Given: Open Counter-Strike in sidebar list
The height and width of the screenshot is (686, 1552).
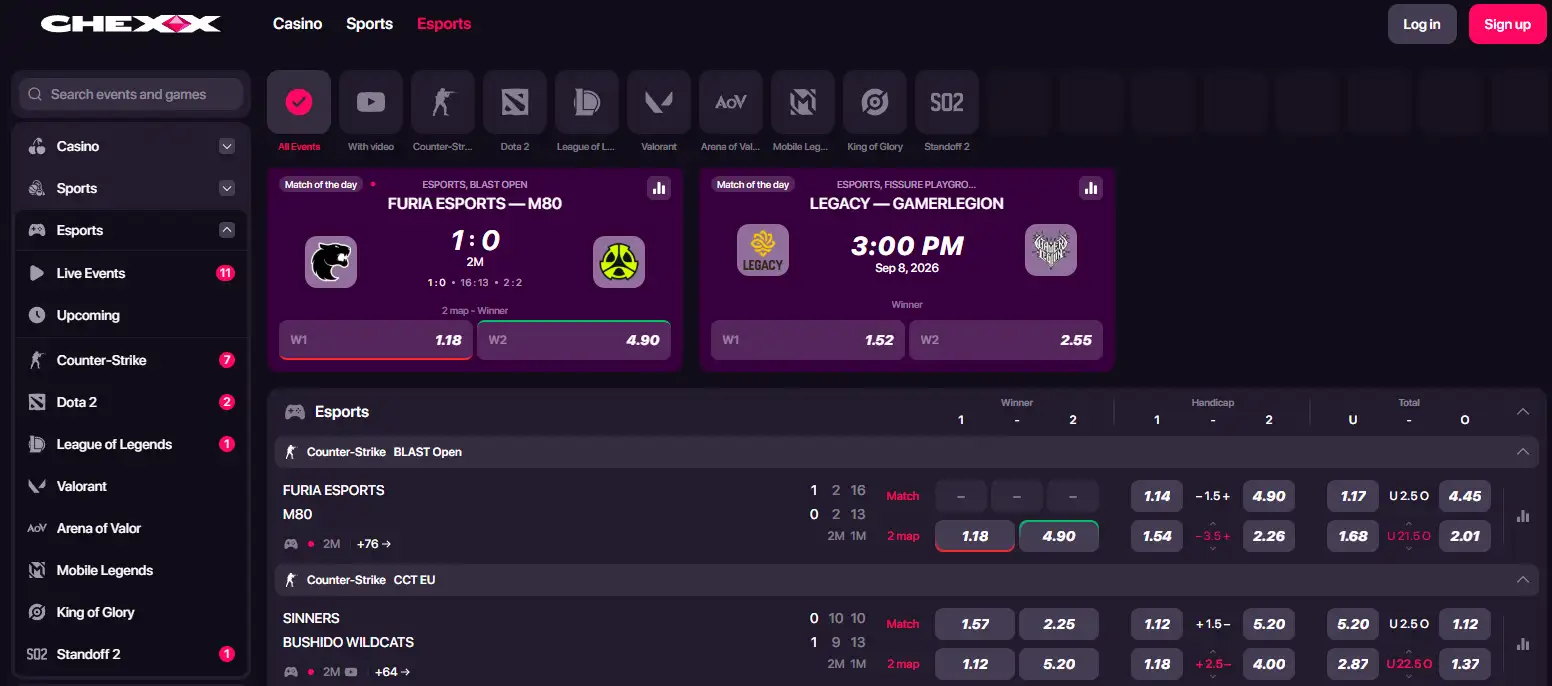Looking at the screenshot, I should (131, 360).
